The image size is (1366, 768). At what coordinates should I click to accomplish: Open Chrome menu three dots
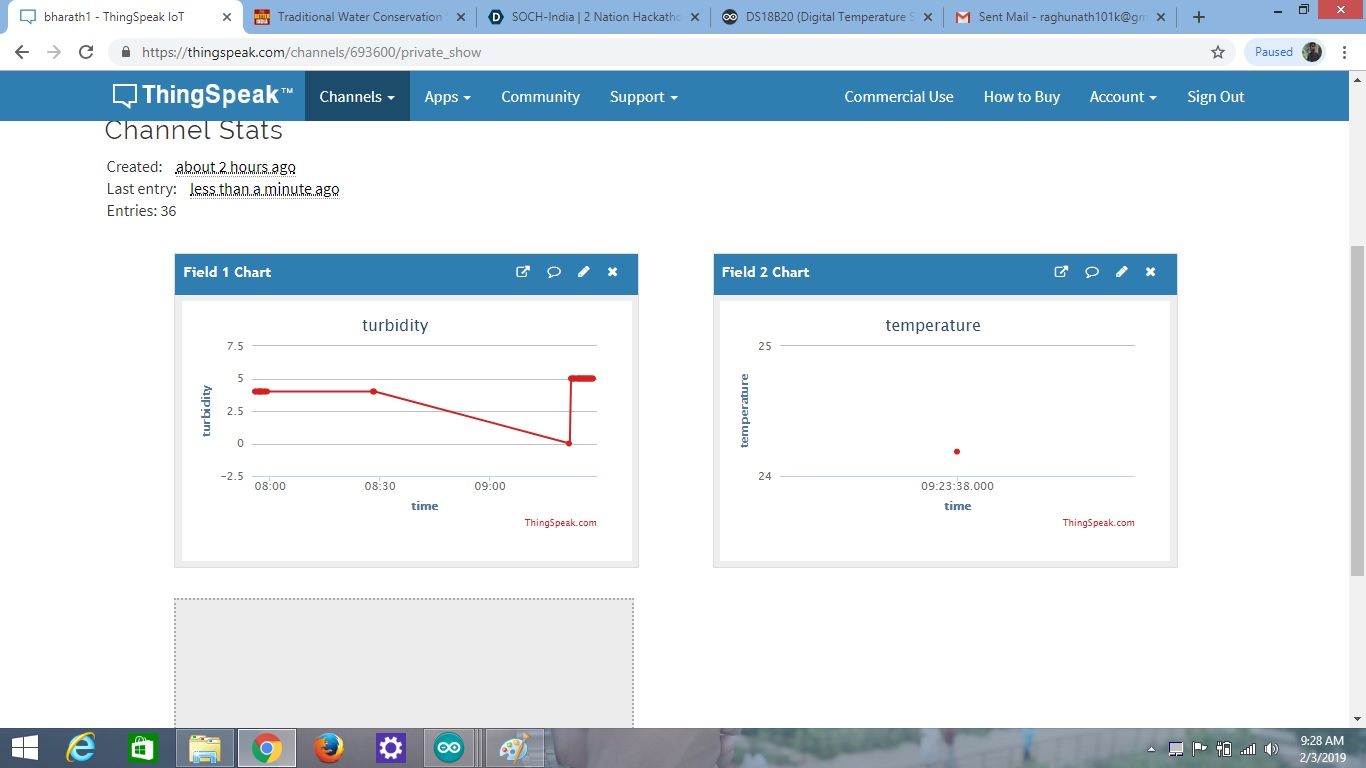pyautogui.click(x=1345, y=52)
